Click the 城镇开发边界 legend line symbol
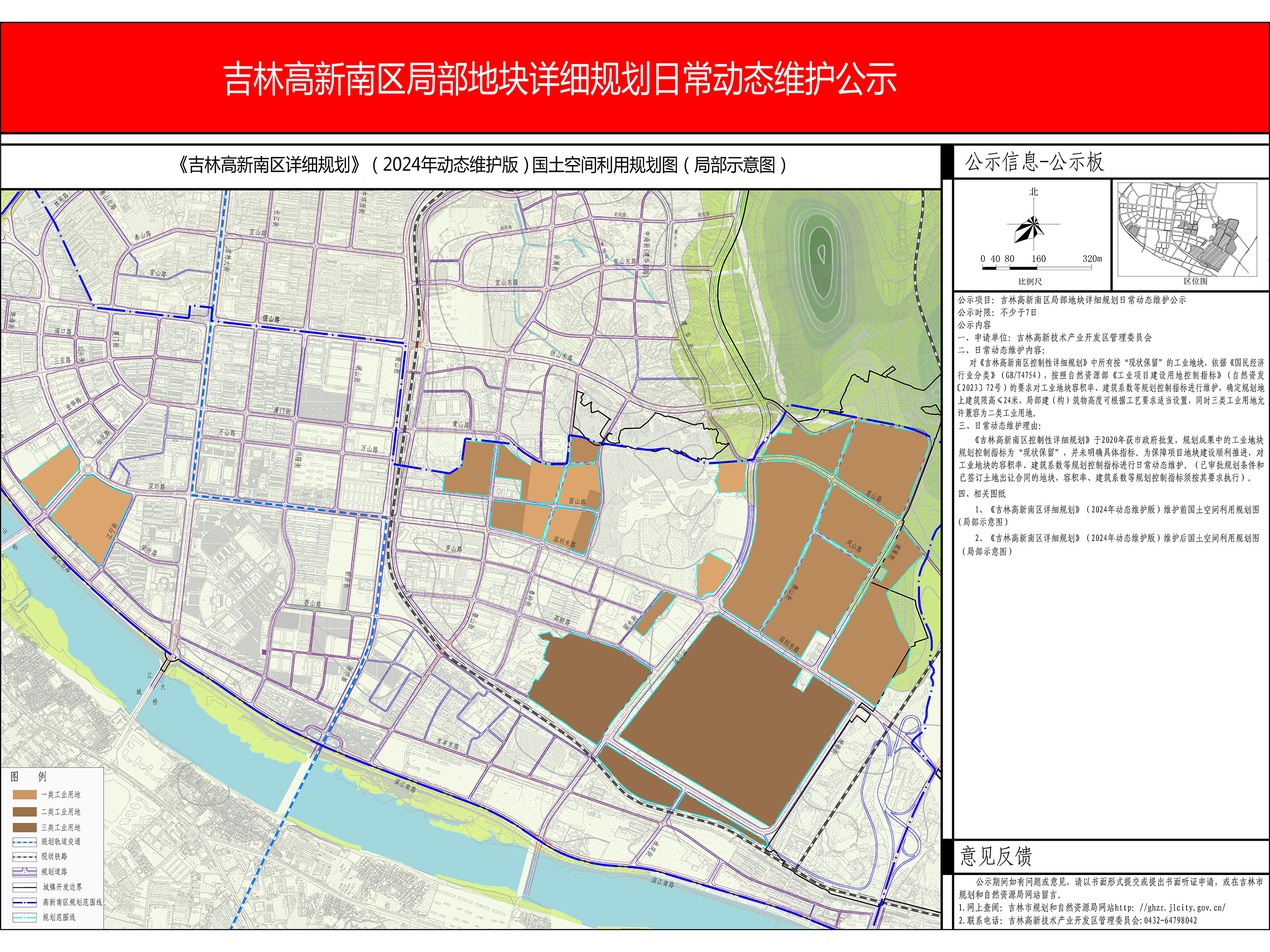The height and width of the screenshot is (952, 1270). coord(25,887)
